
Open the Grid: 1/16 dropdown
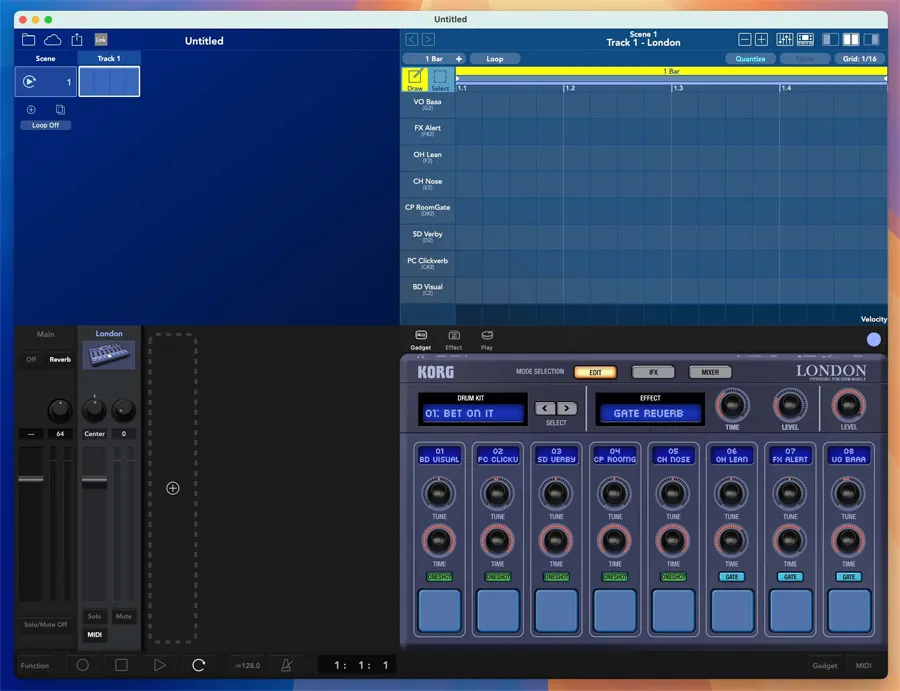coord(858,59)
